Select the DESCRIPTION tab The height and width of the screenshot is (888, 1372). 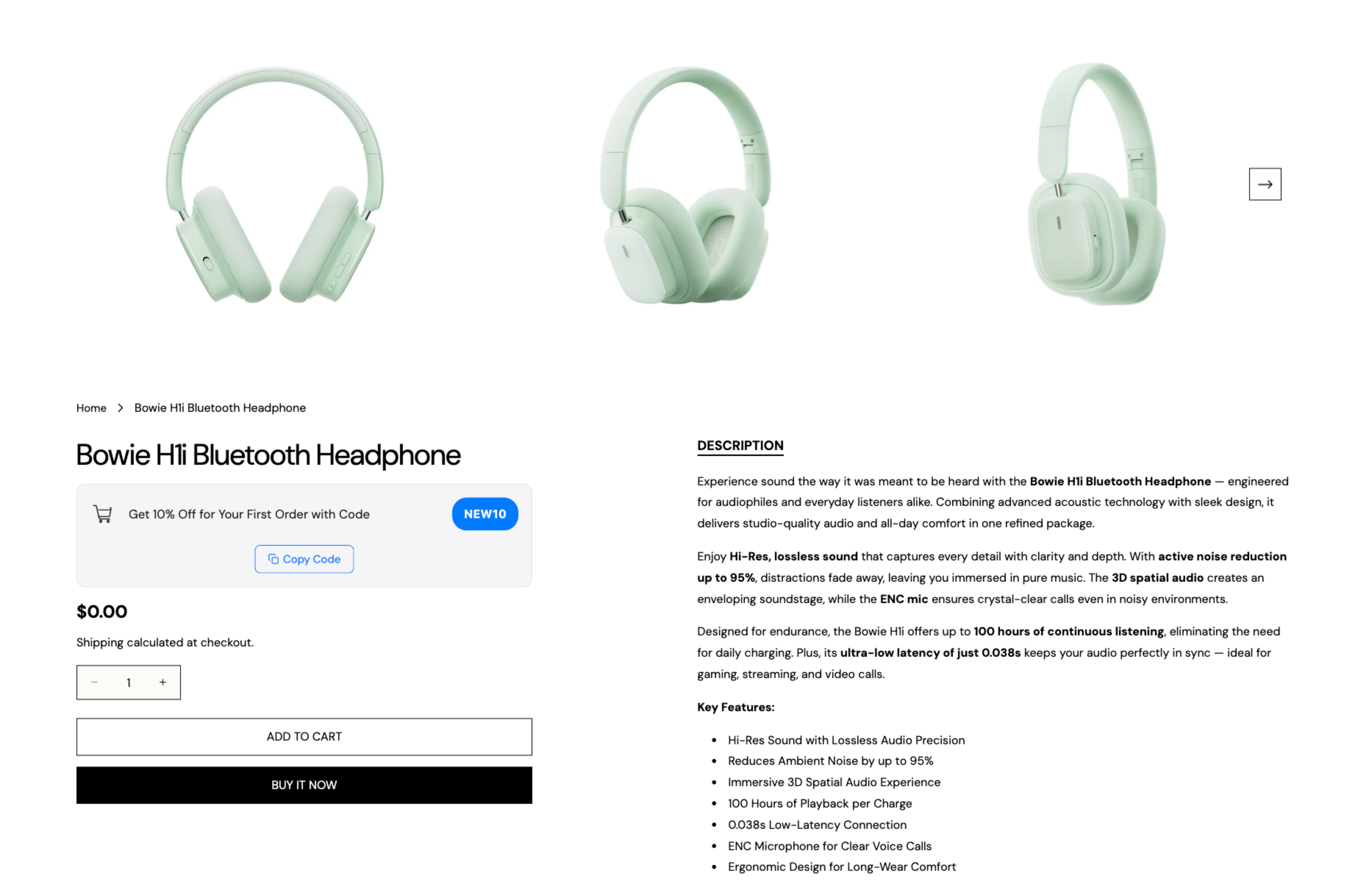coord(740,445)
